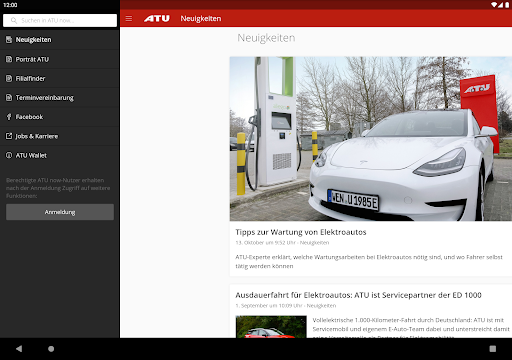The image size is (512, 360).
Task: Click the Facebook icon in sidebar
Action: (9, 117)
